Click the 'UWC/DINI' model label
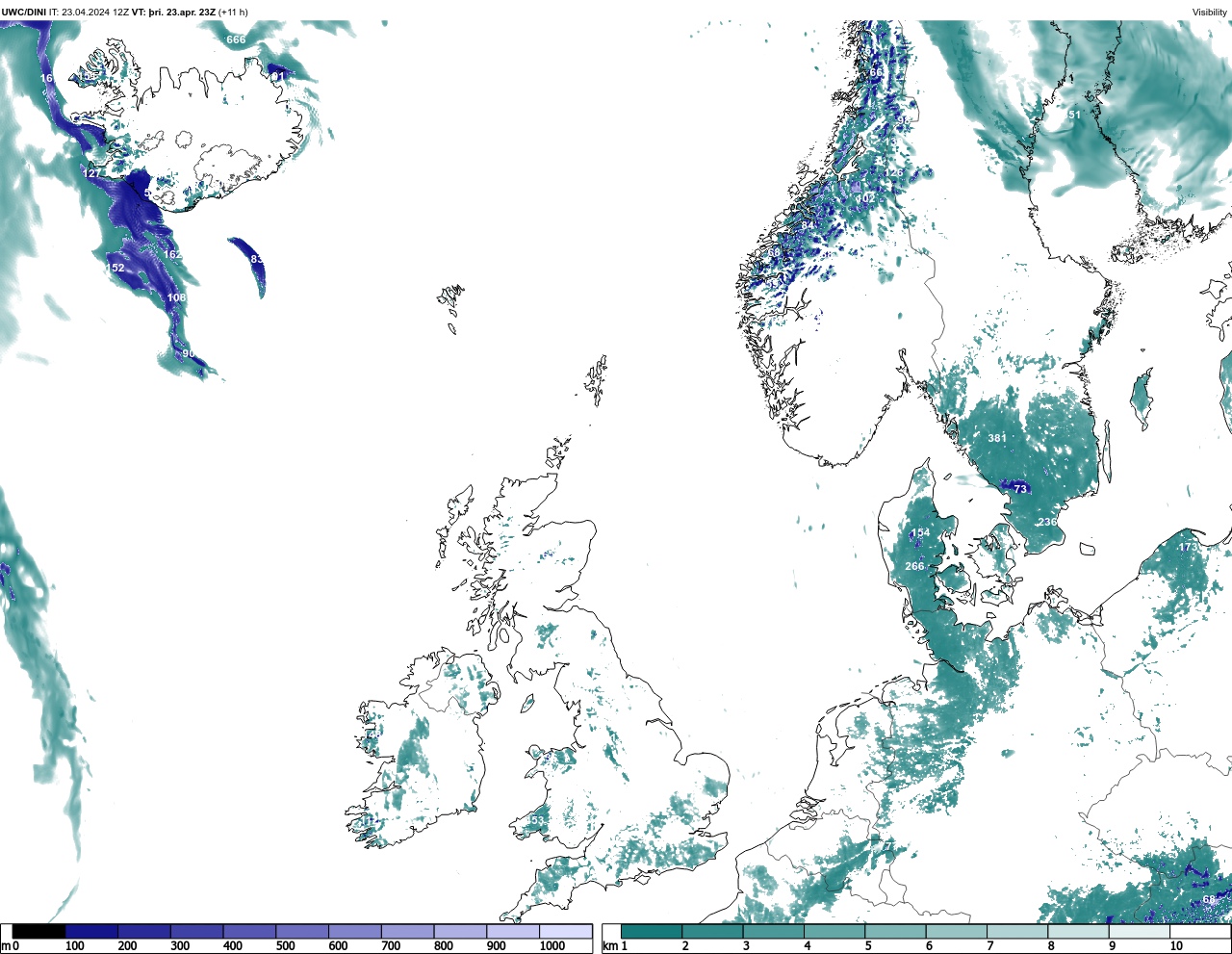 point(24,13)
